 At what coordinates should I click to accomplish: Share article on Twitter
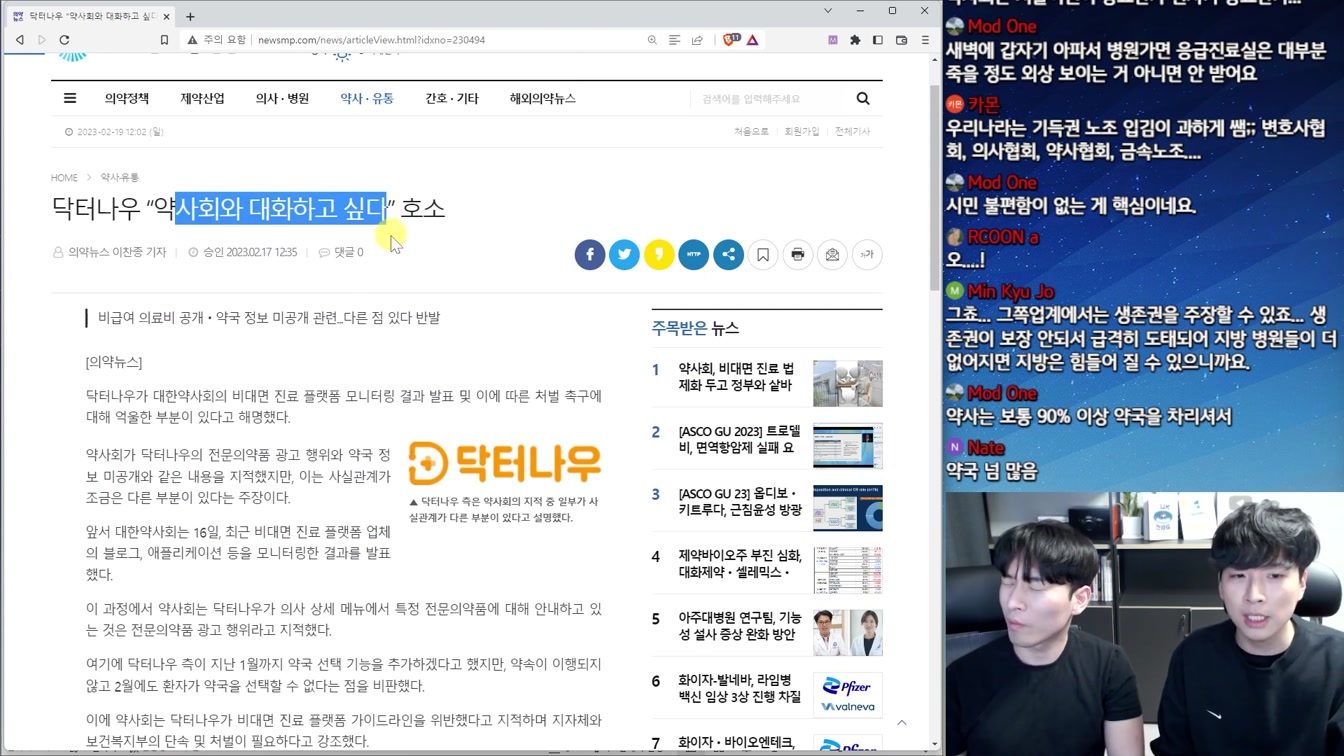[624, 254]
